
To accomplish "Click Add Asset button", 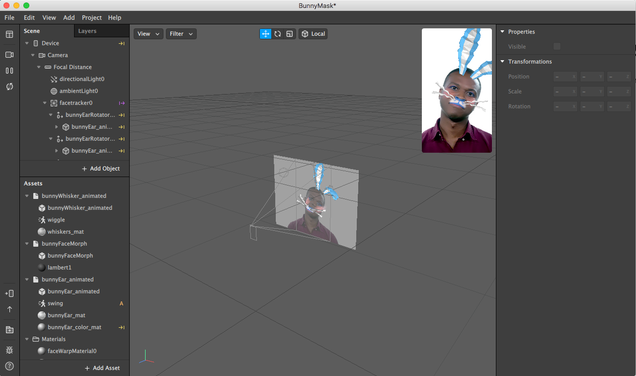I will click(102, 368).
